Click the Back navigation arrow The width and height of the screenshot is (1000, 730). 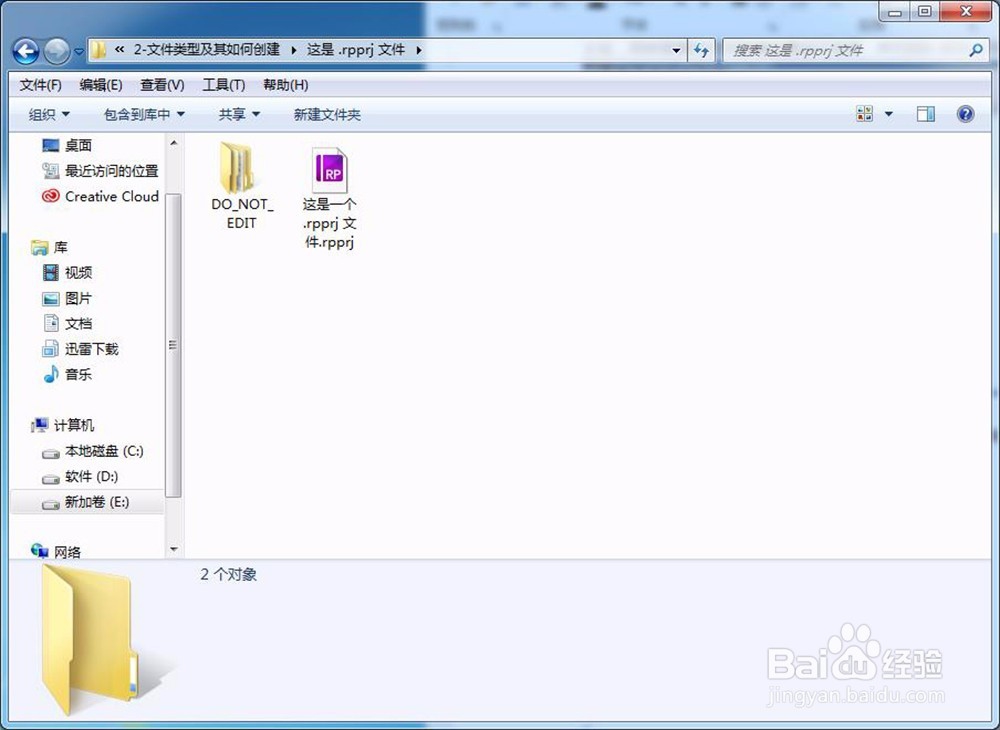[26, 51]
